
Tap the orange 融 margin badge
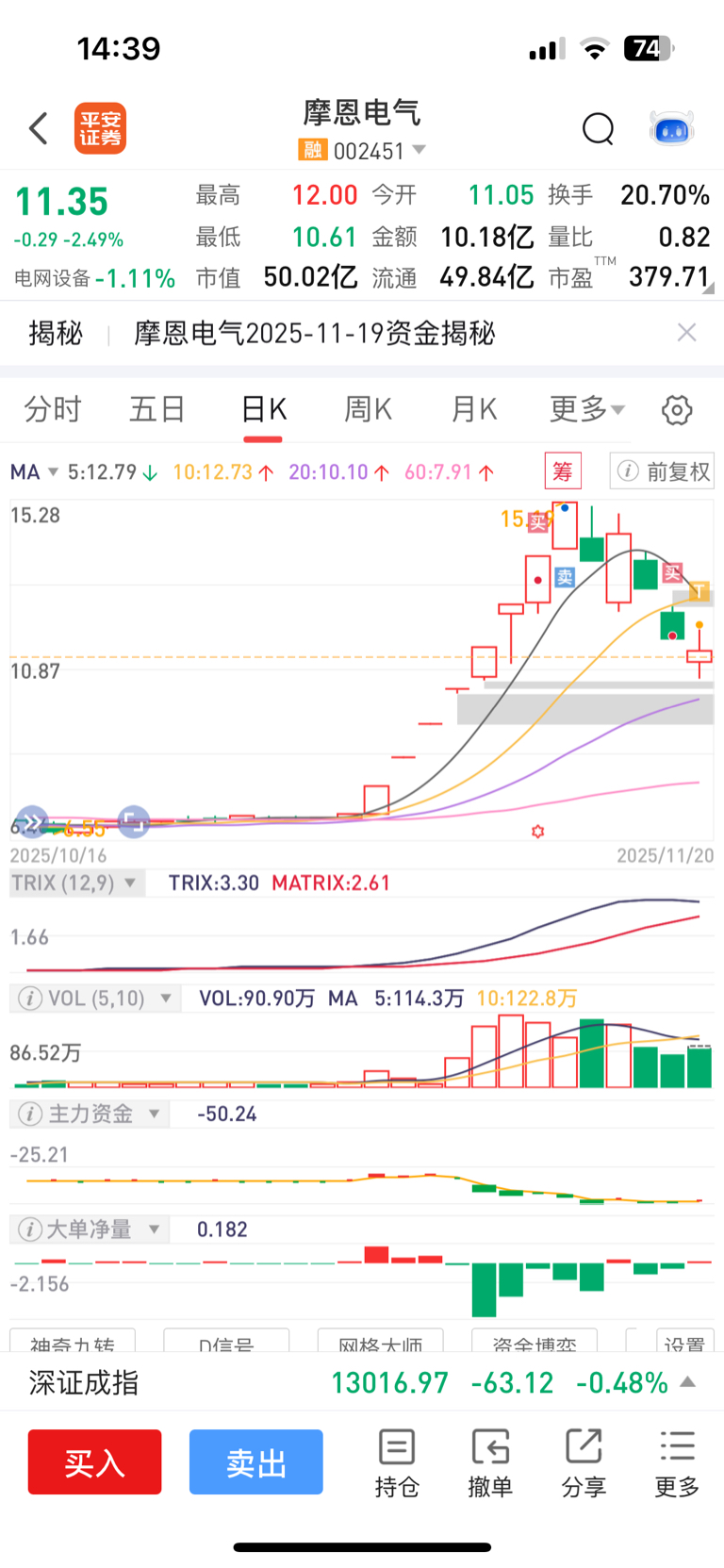pos(312,150)
